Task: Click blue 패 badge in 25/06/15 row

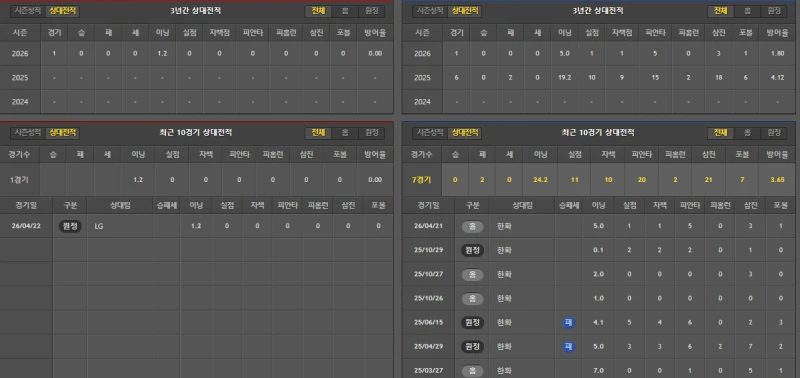Action: [x=569, y=323]
